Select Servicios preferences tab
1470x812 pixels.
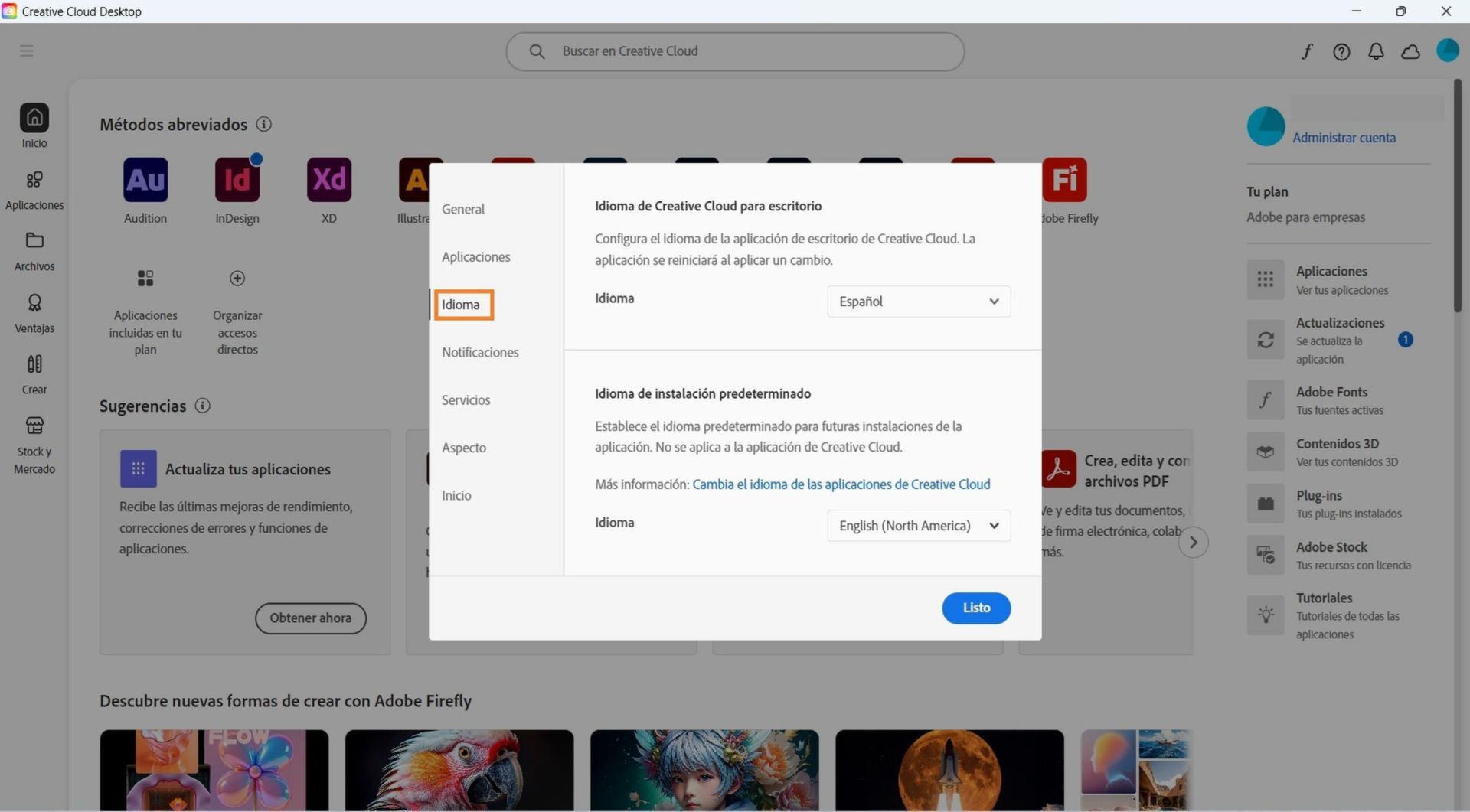click(x=465, y=400)
